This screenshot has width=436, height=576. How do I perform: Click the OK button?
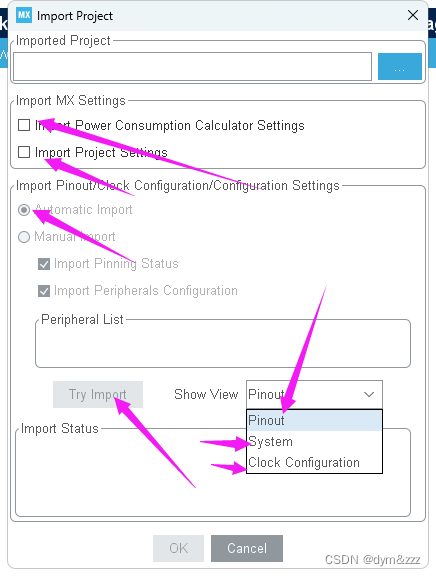pyautogui.click(x=179, y=548)
